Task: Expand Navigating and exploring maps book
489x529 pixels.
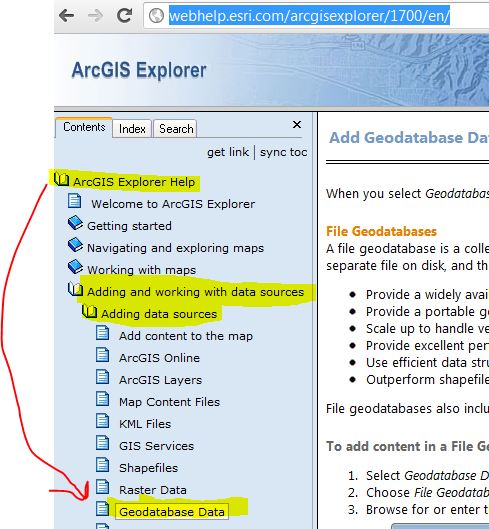Action: pos(75,245)
